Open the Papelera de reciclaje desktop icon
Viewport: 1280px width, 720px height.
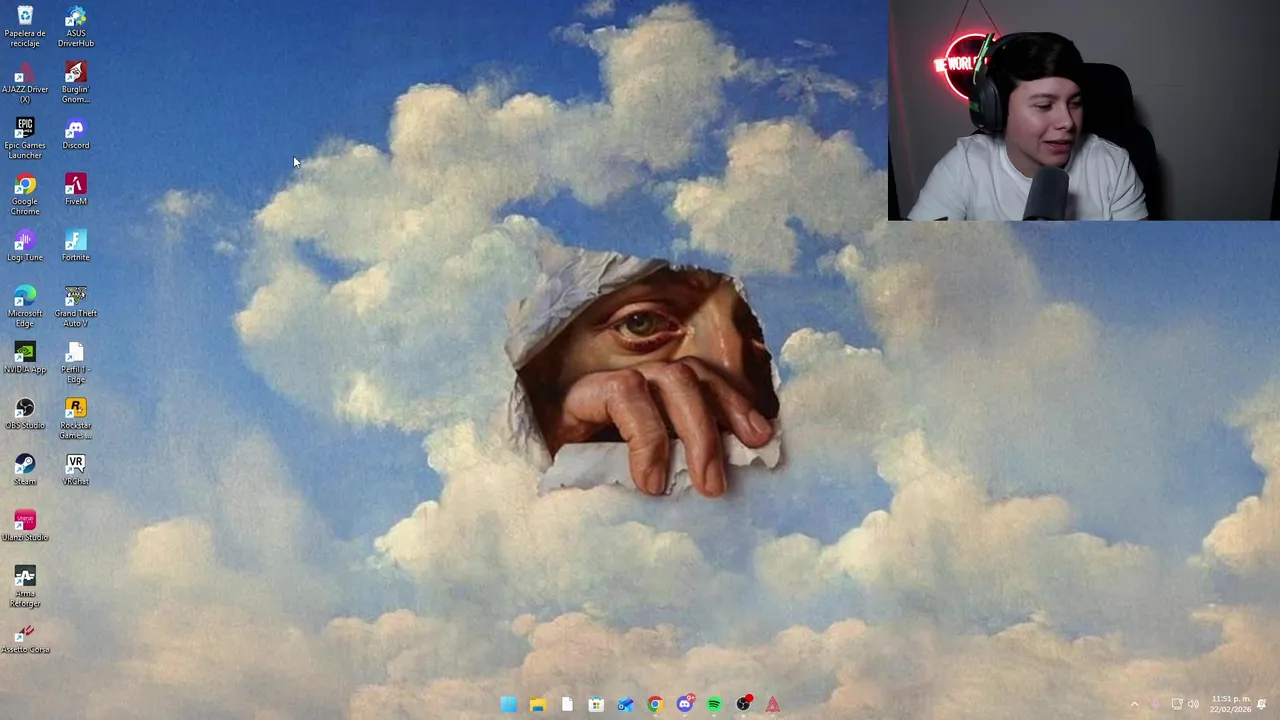click(25, 27)
